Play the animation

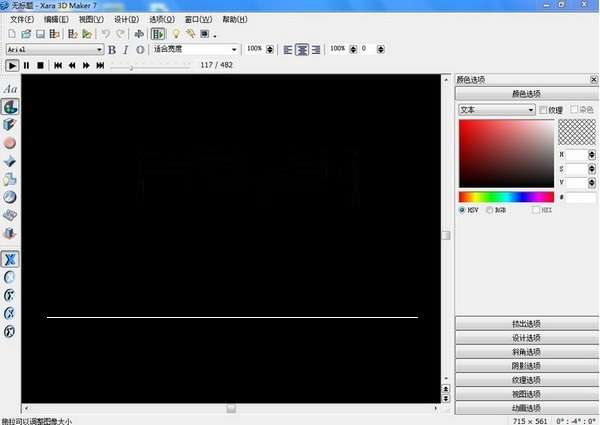tap(12, 65)
